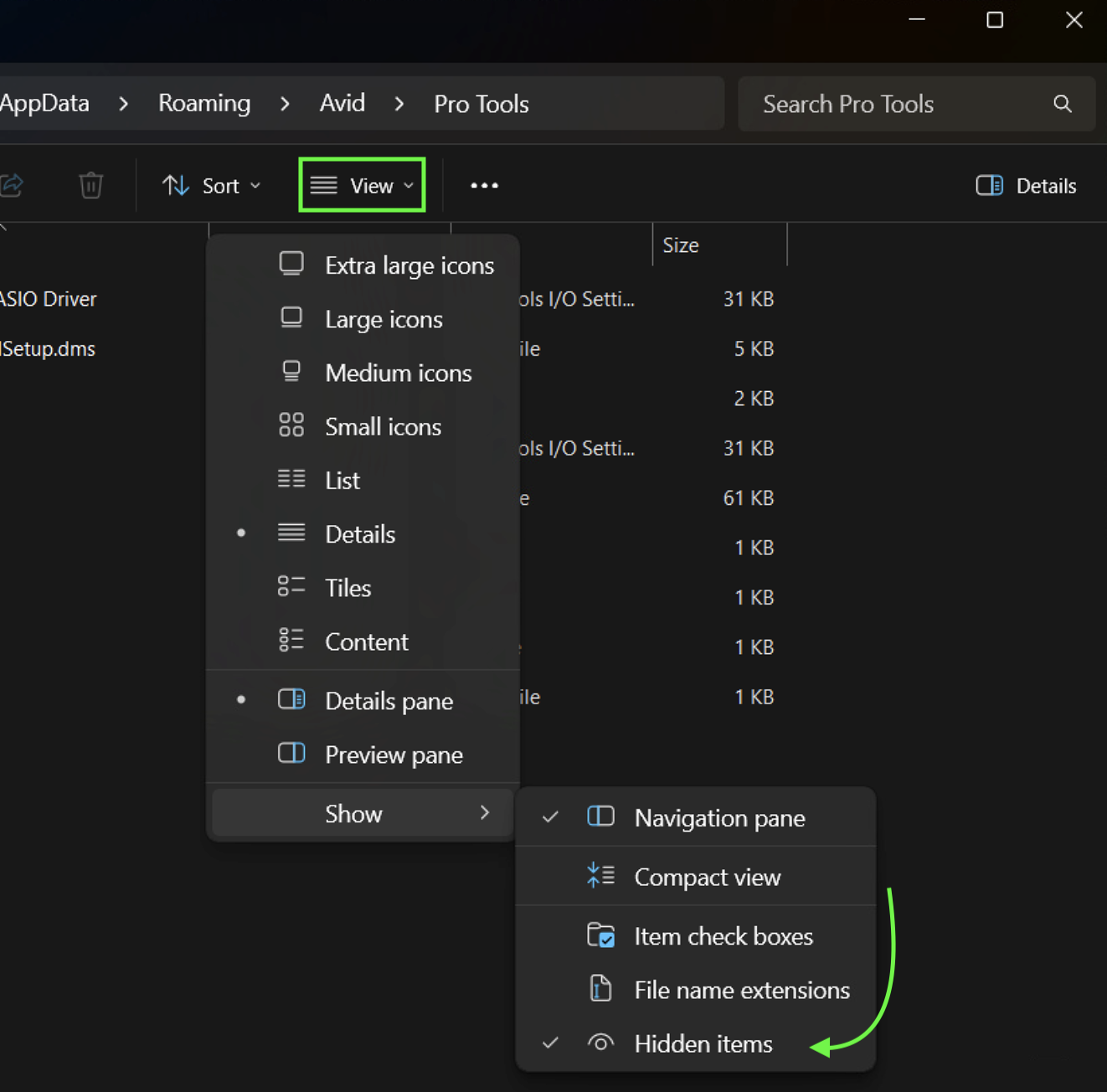Click the Details pane button at right
This screenshot has width=1107, height=1092.
tap(1026, 186)
